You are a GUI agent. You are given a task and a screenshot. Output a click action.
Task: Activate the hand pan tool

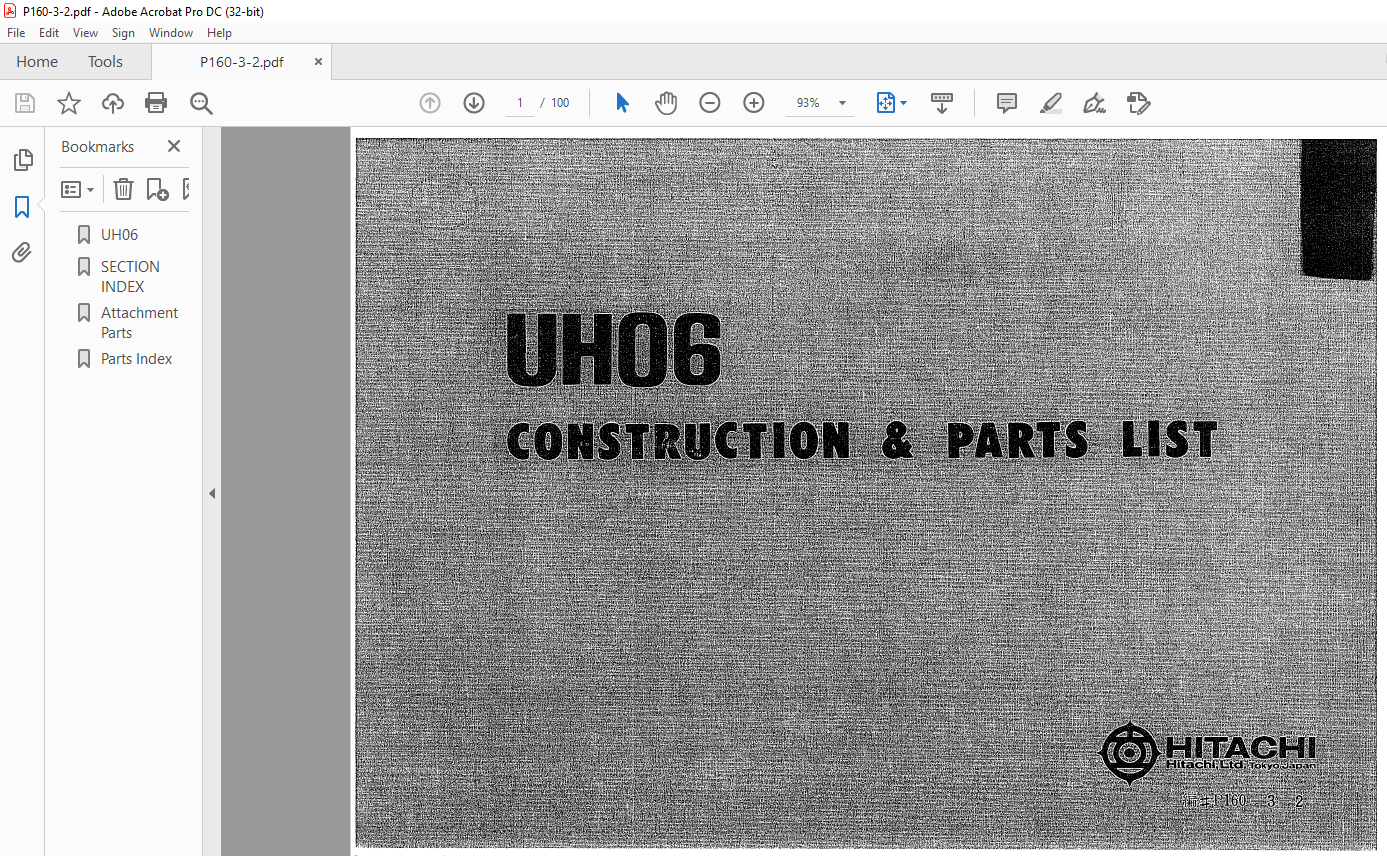pos(666,103)
